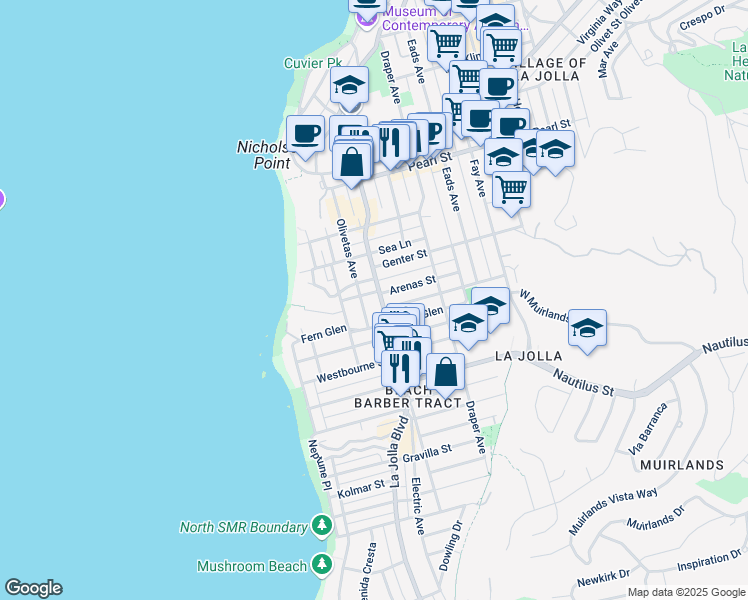Click the Newkirk Dr street label
Image resolution: width=748 pixels, height=600 pixels.
pos(603,578)
